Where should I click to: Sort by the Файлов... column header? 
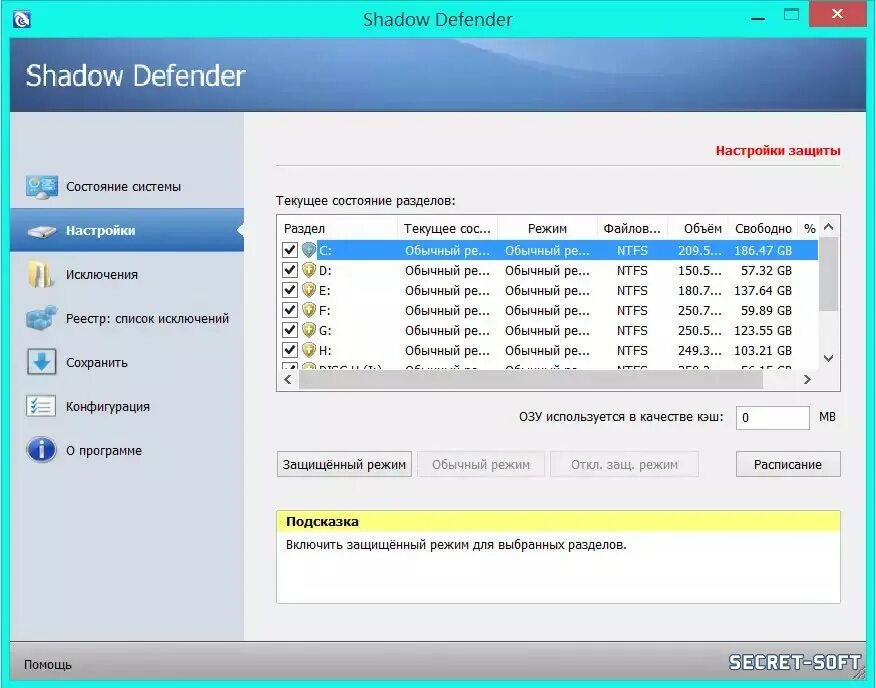point(632,228)
